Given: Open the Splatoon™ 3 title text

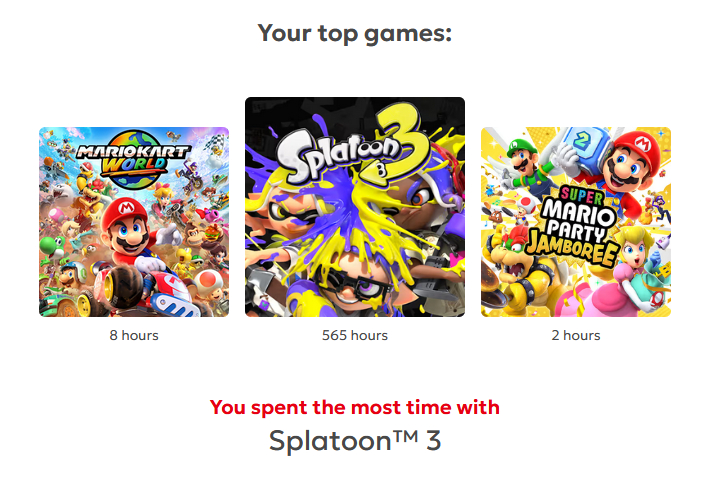Looking at the screenshot, I should point(355,441).
